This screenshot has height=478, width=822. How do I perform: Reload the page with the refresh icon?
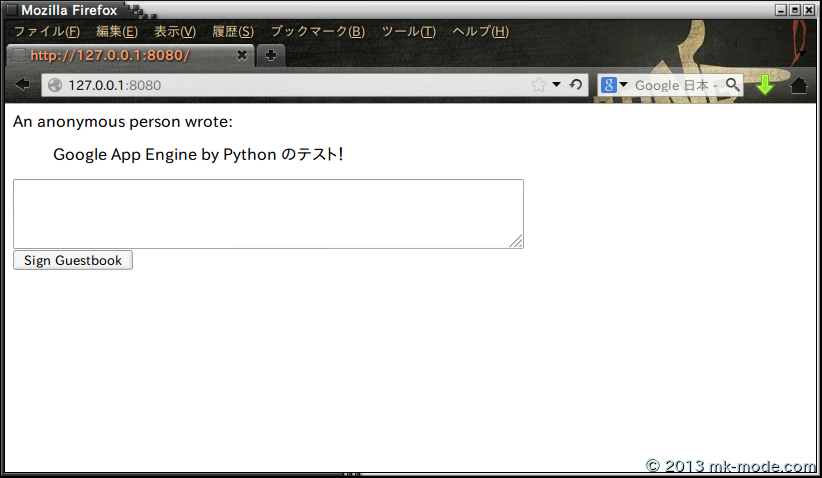[576, 85]
